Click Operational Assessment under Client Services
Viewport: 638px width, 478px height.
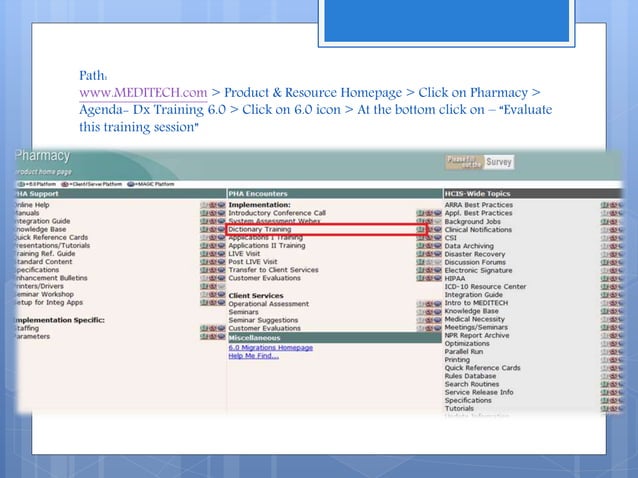pyautogui.click(x=269, y=304)
